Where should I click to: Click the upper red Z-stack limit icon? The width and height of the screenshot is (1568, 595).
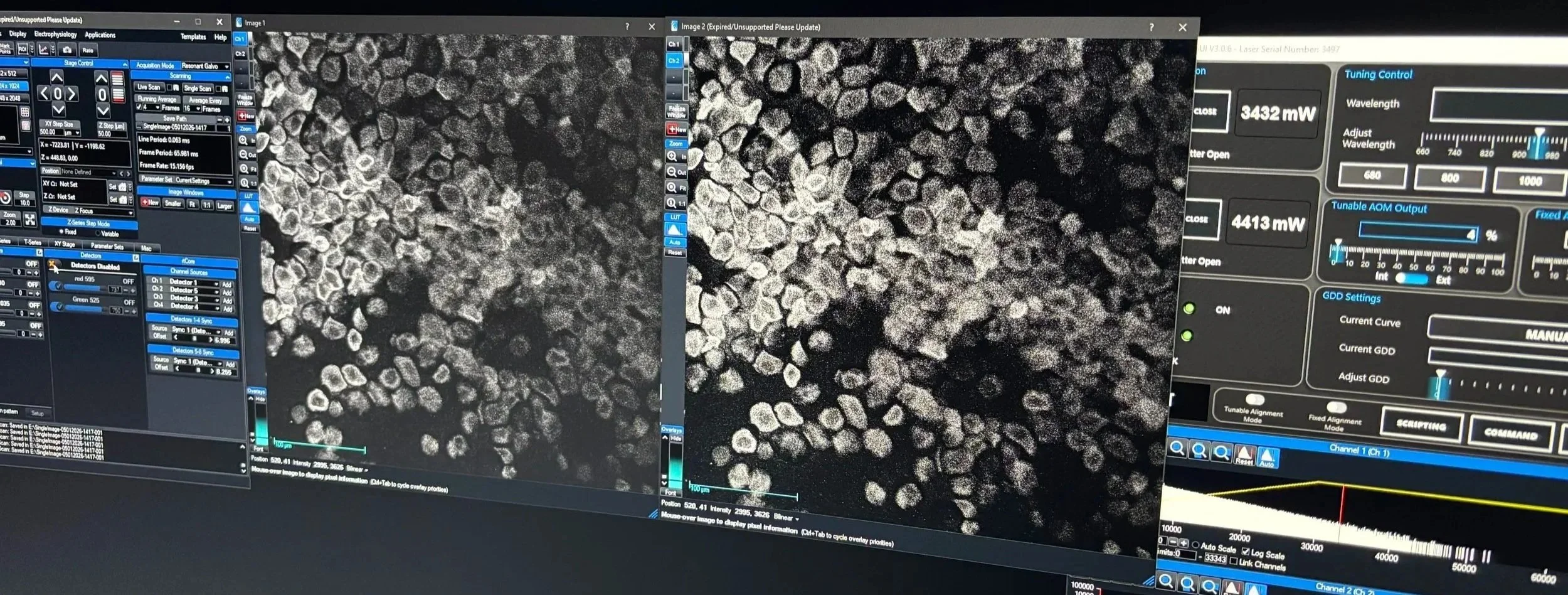[x=117, y=78]
